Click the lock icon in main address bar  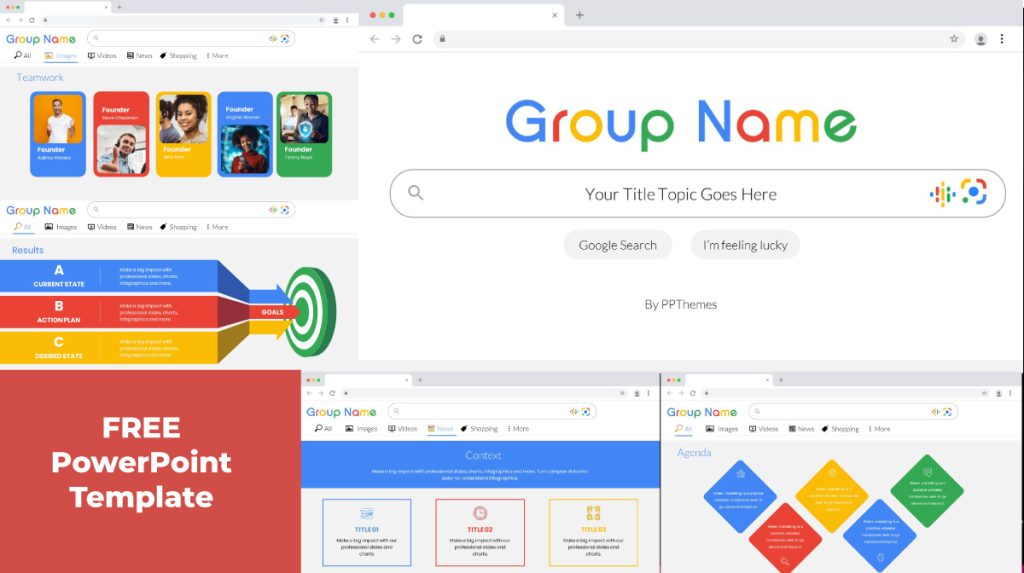pos(442,39)
